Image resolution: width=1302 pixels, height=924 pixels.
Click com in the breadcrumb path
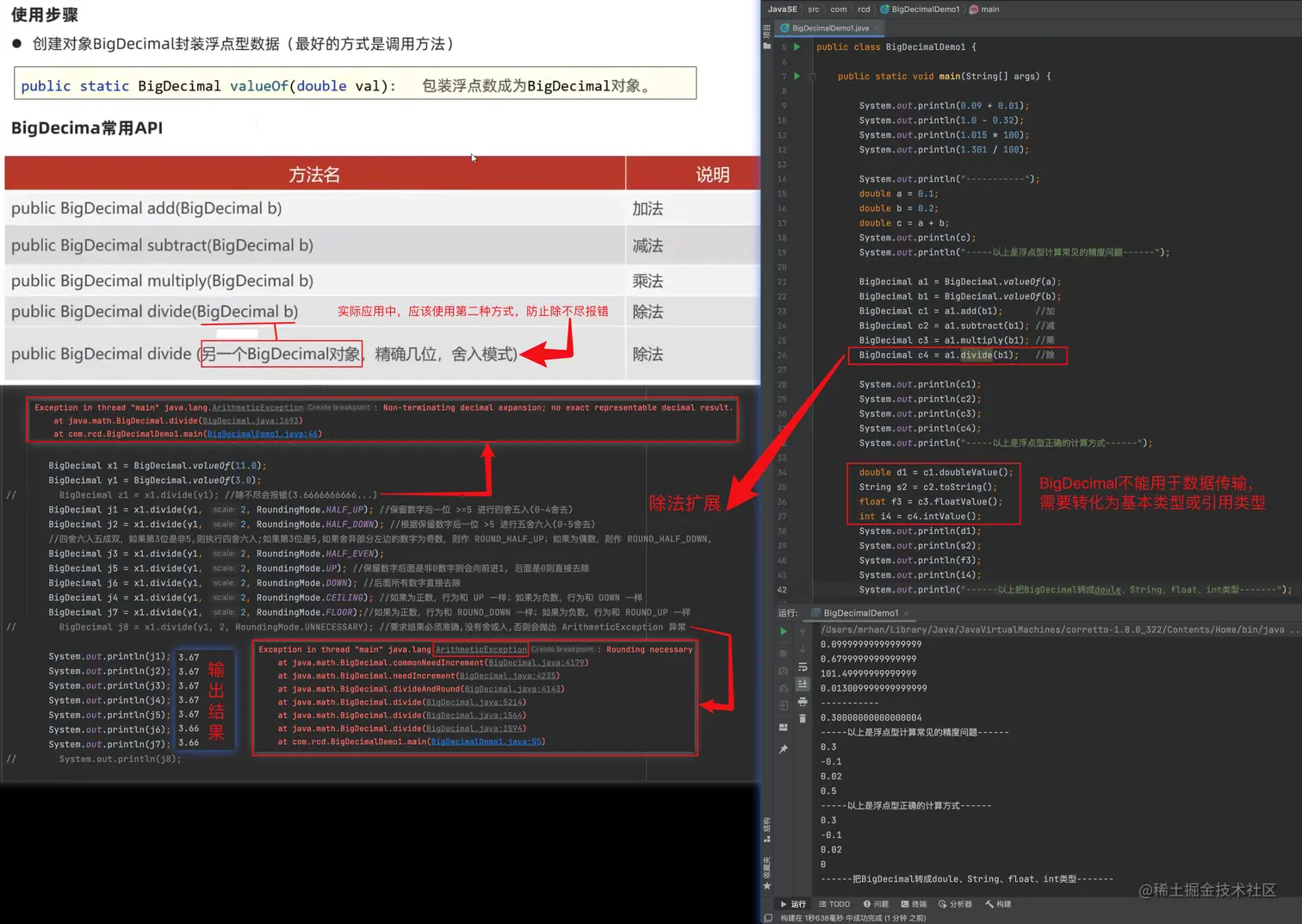pos(839,9)
